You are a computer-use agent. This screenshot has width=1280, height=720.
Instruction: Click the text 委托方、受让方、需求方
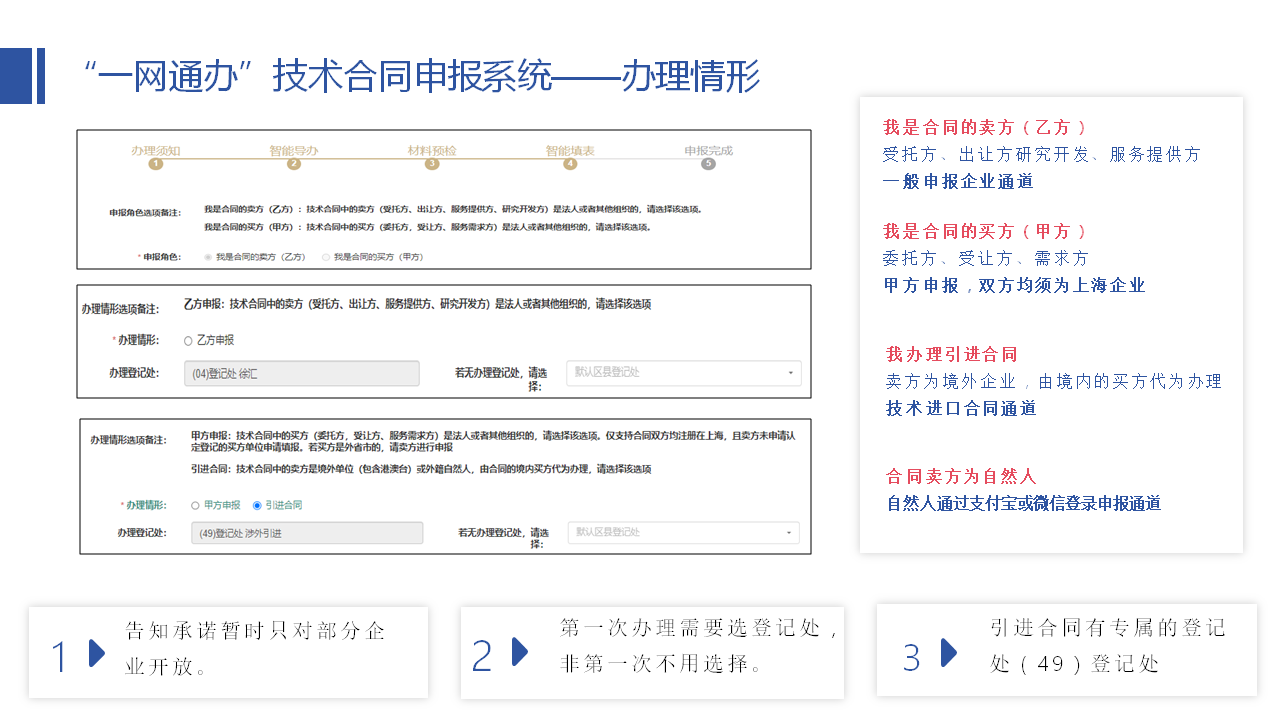[986, 258]
